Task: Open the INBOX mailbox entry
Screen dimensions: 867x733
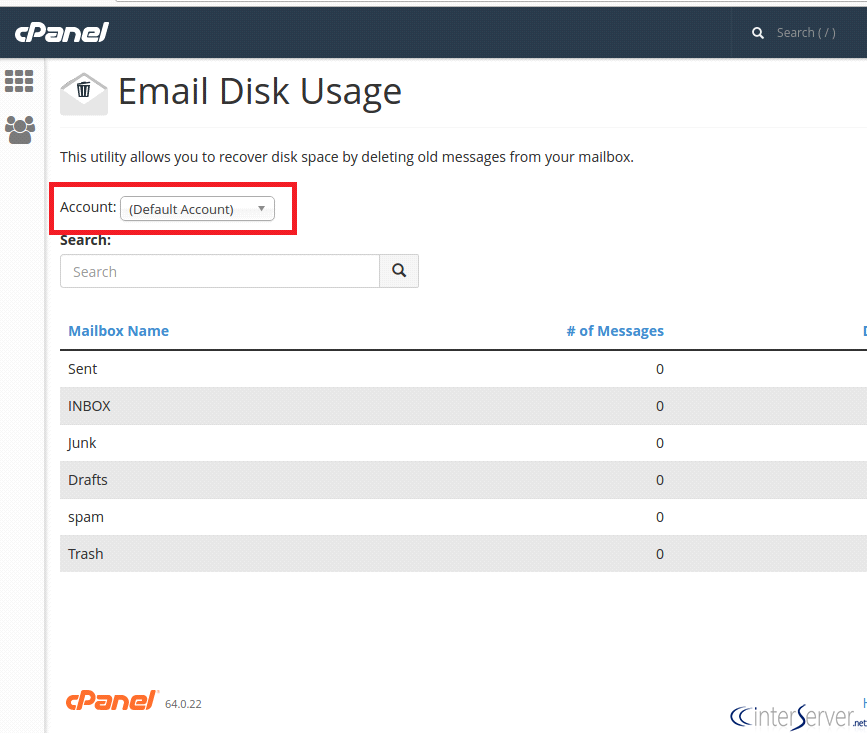Action: tap(89, 405)
